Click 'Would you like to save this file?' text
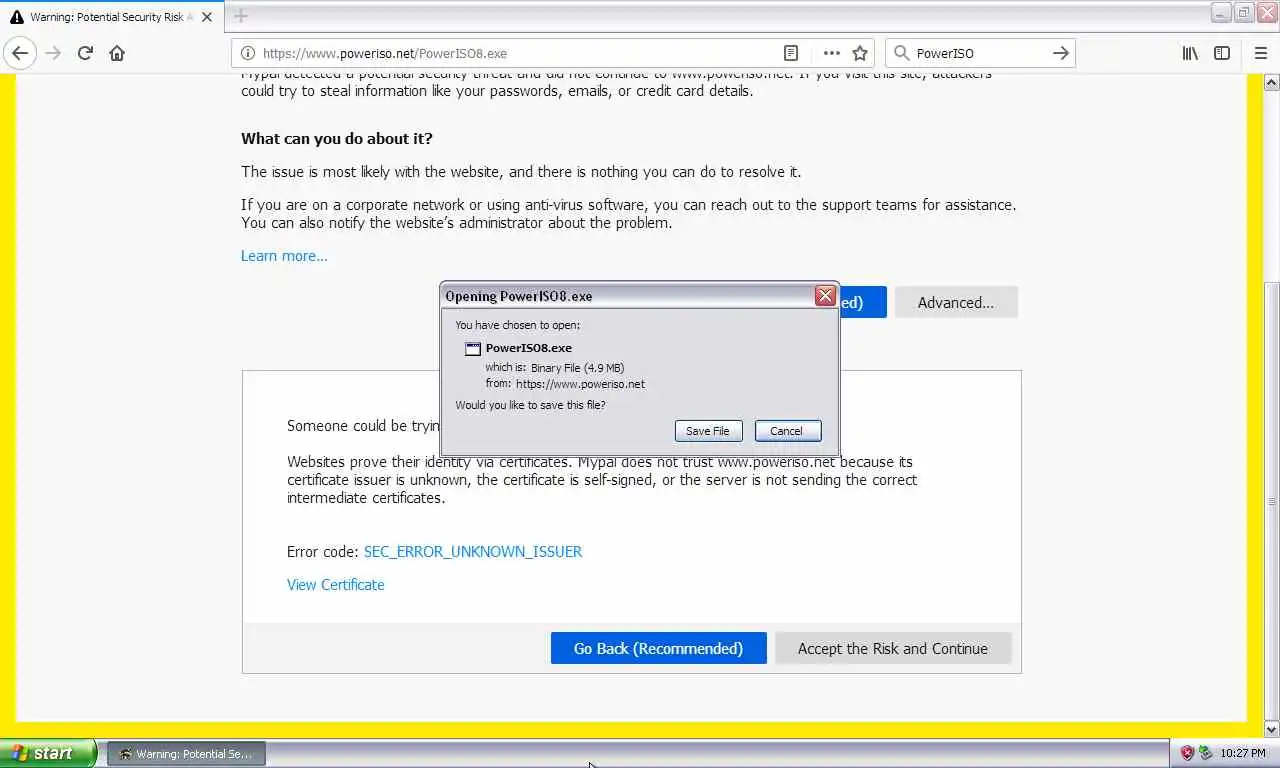The width and height of the screenshot is (1280, 768). click(x=530, y=405)
